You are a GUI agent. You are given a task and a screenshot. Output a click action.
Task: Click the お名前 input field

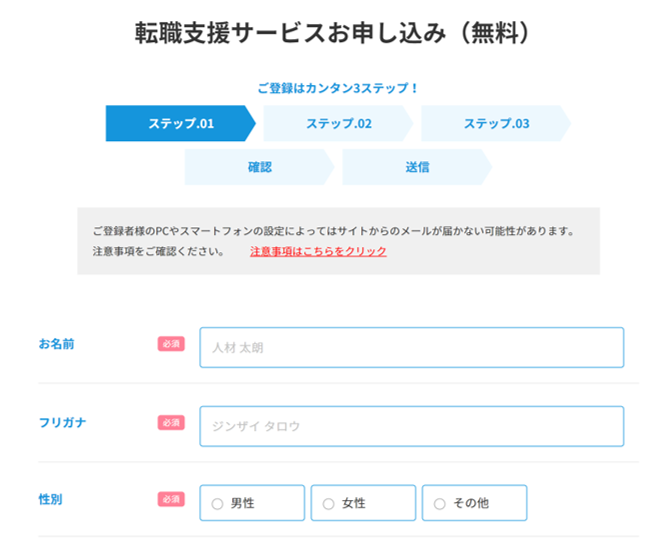click(412, 347)
